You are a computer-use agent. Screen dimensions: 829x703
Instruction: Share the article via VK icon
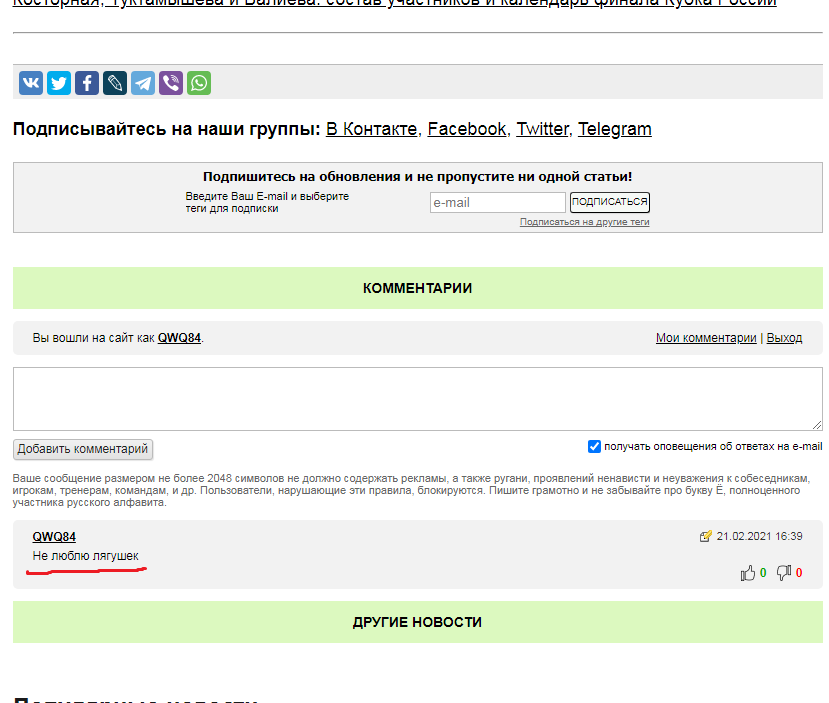point(31,83)
